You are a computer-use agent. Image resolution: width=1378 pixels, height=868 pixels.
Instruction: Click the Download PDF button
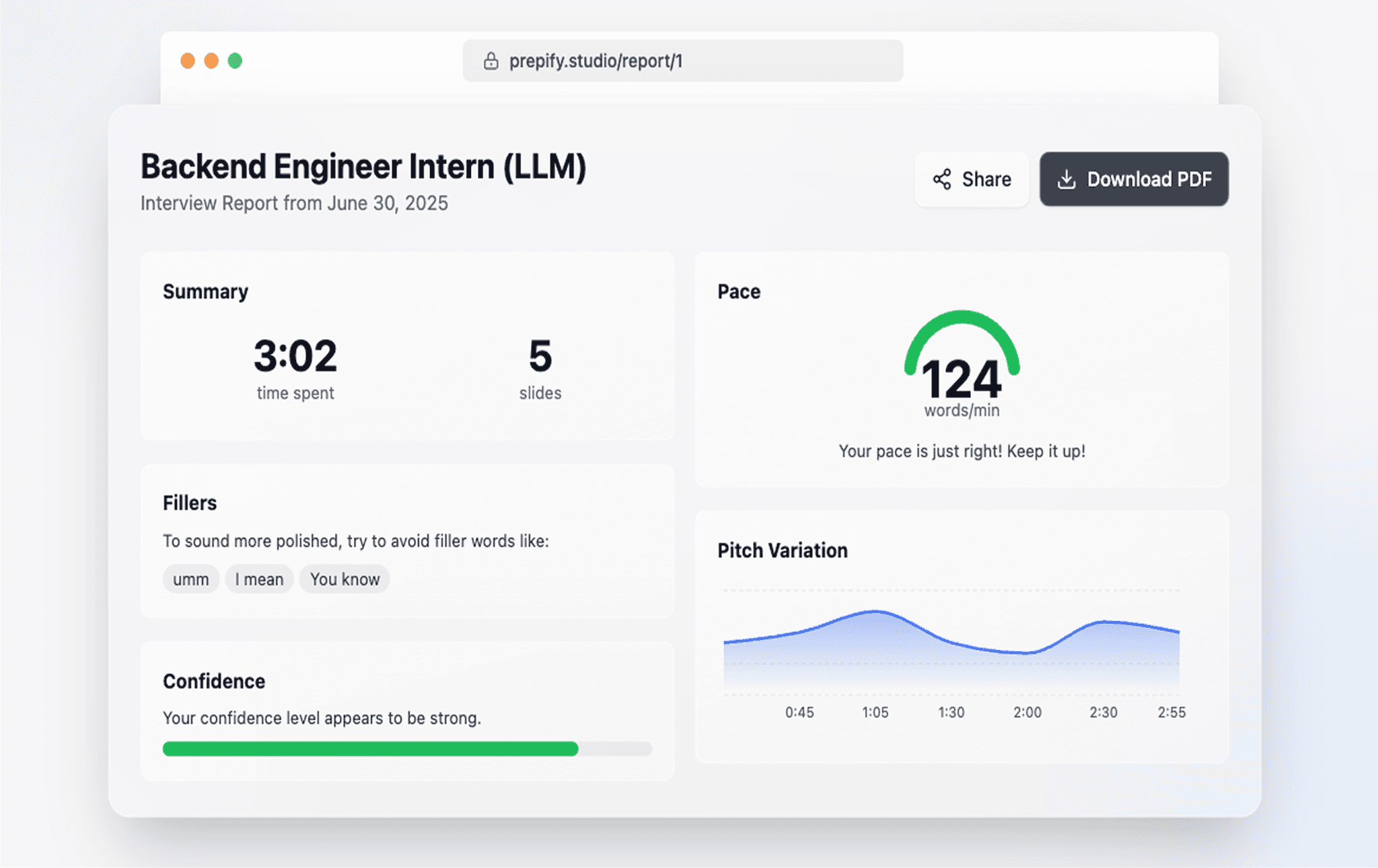pyautogui.click(x=1134, y=179)
